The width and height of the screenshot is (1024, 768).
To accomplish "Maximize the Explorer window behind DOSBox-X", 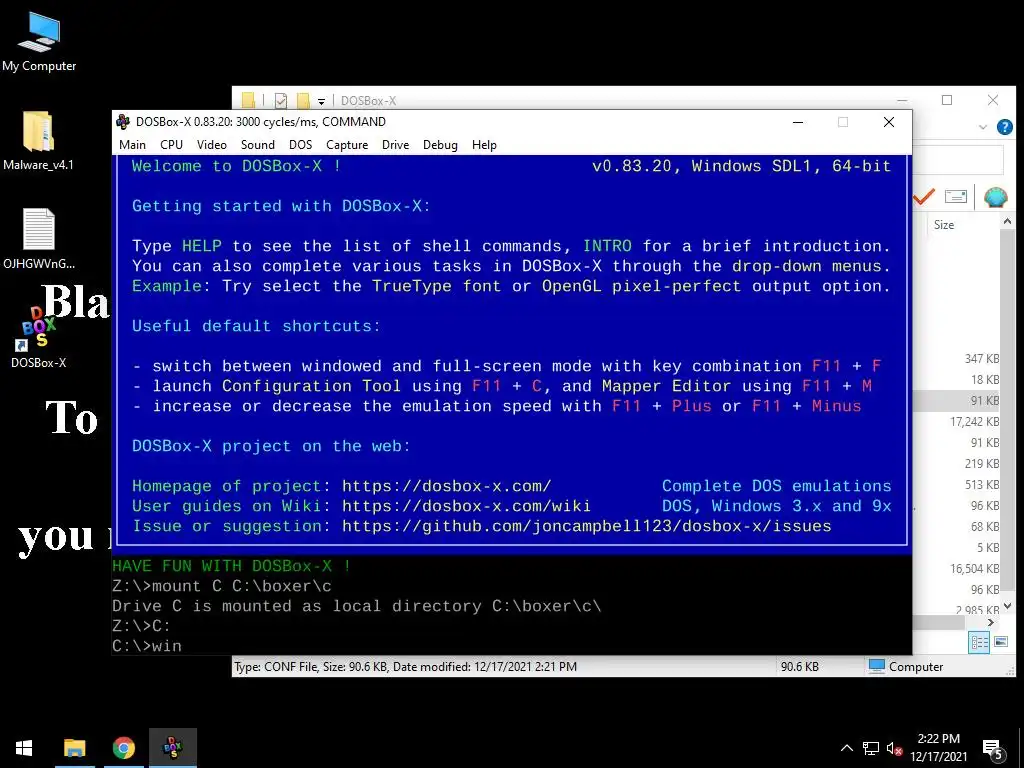I will pyautogui.click(x=947, y=100).
